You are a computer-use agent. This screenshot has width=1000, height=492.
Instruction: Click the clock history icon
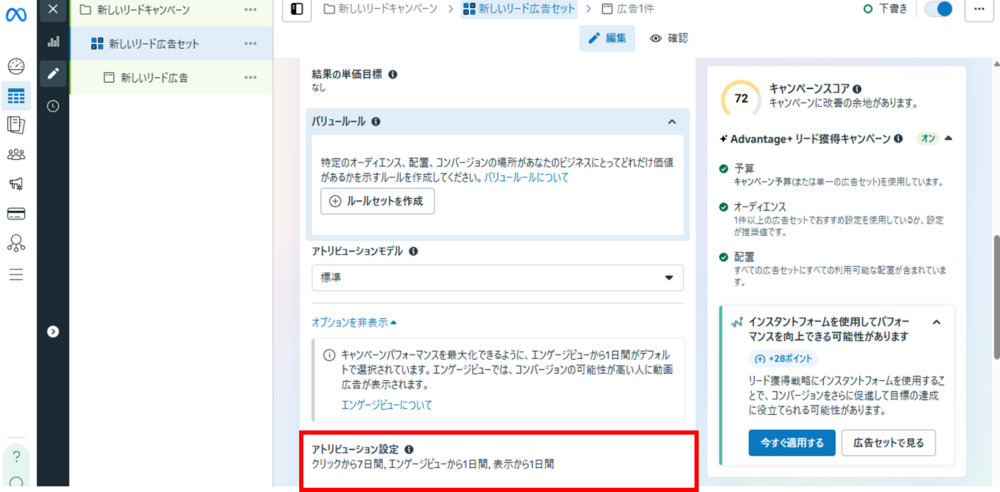coord(53,105)
